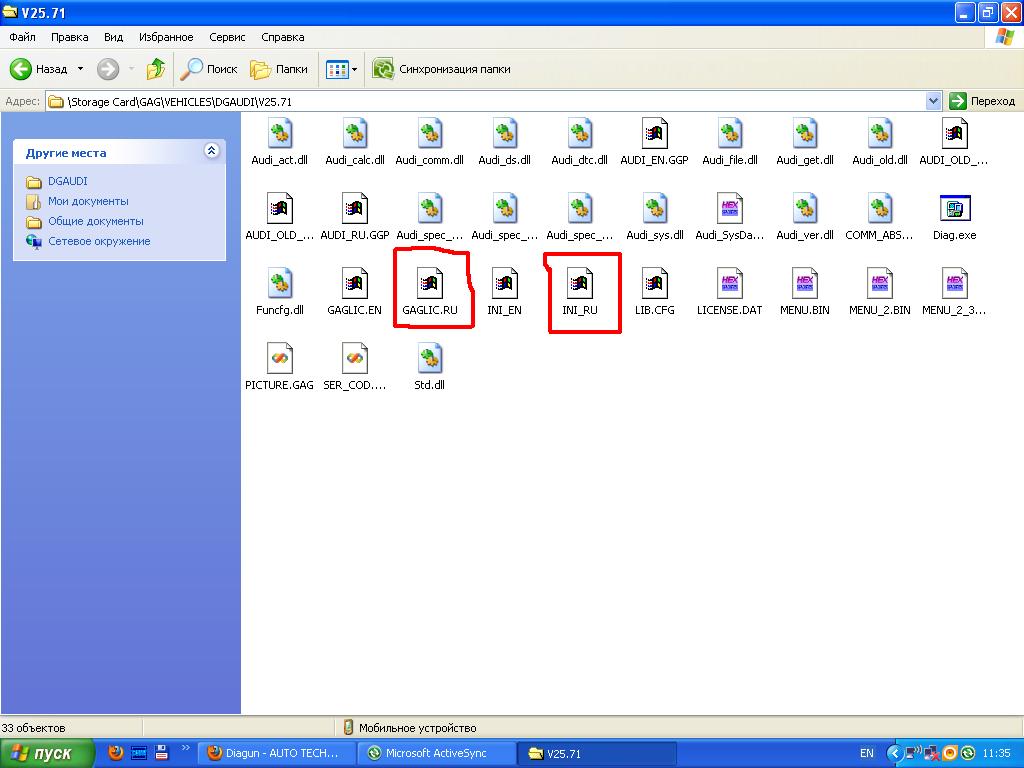Open Мои документы link
Viewport: 1024px width, 768px height.
pos(88,201)
